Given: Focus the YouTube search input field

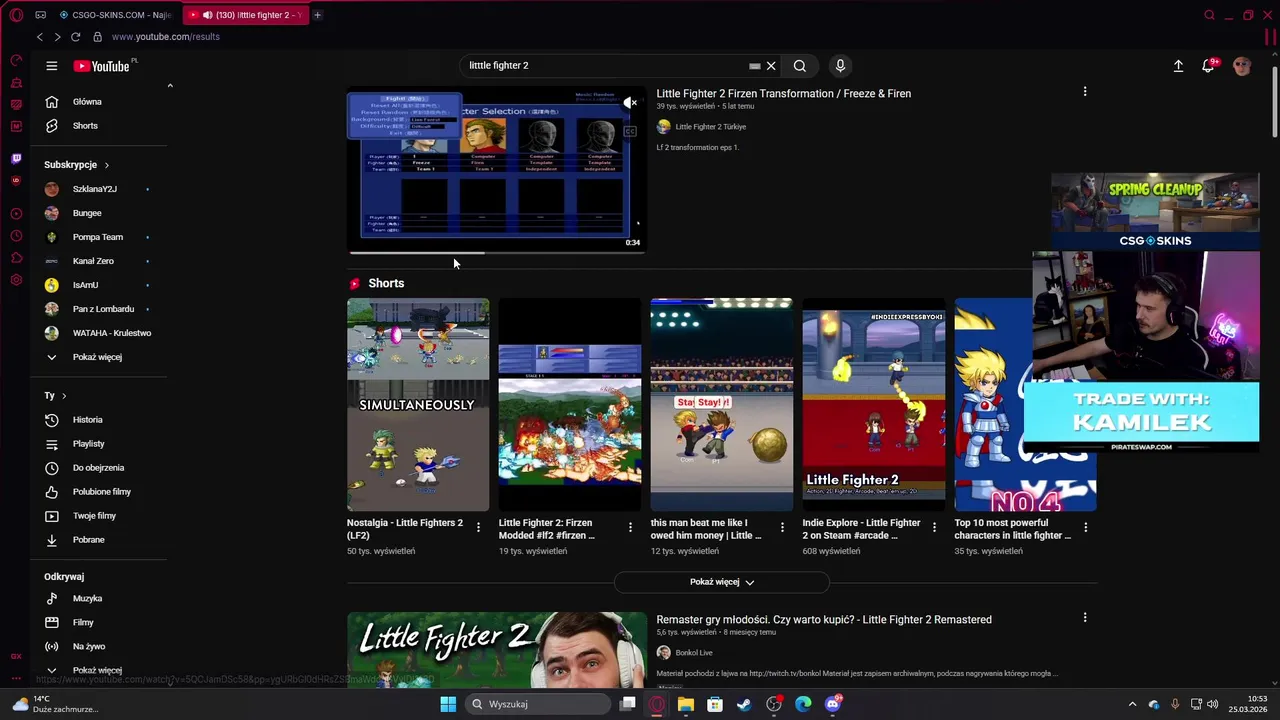Looking at the screenshot, I should tap(605, 66).
